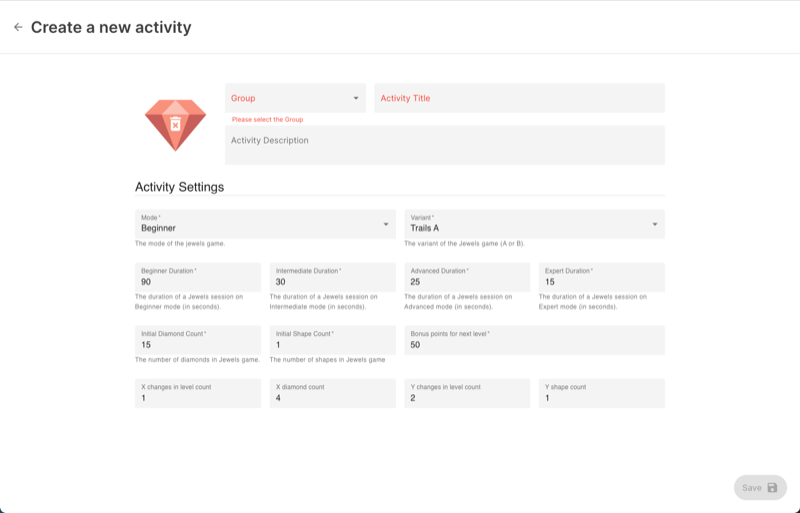Click the Activity Description text area
Image resolution: width=800 pixels, height=513 pixels.
coord(444,144)
